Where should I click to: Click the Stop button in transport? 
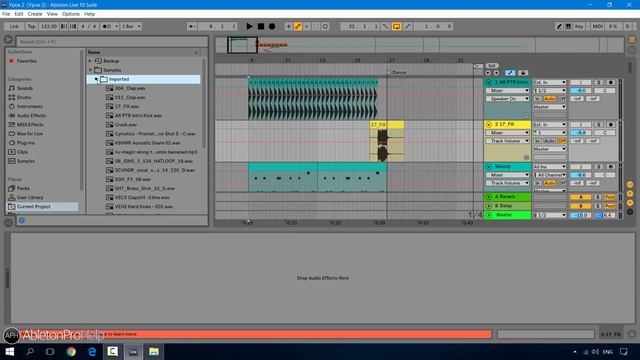click(x=261, y=26)
